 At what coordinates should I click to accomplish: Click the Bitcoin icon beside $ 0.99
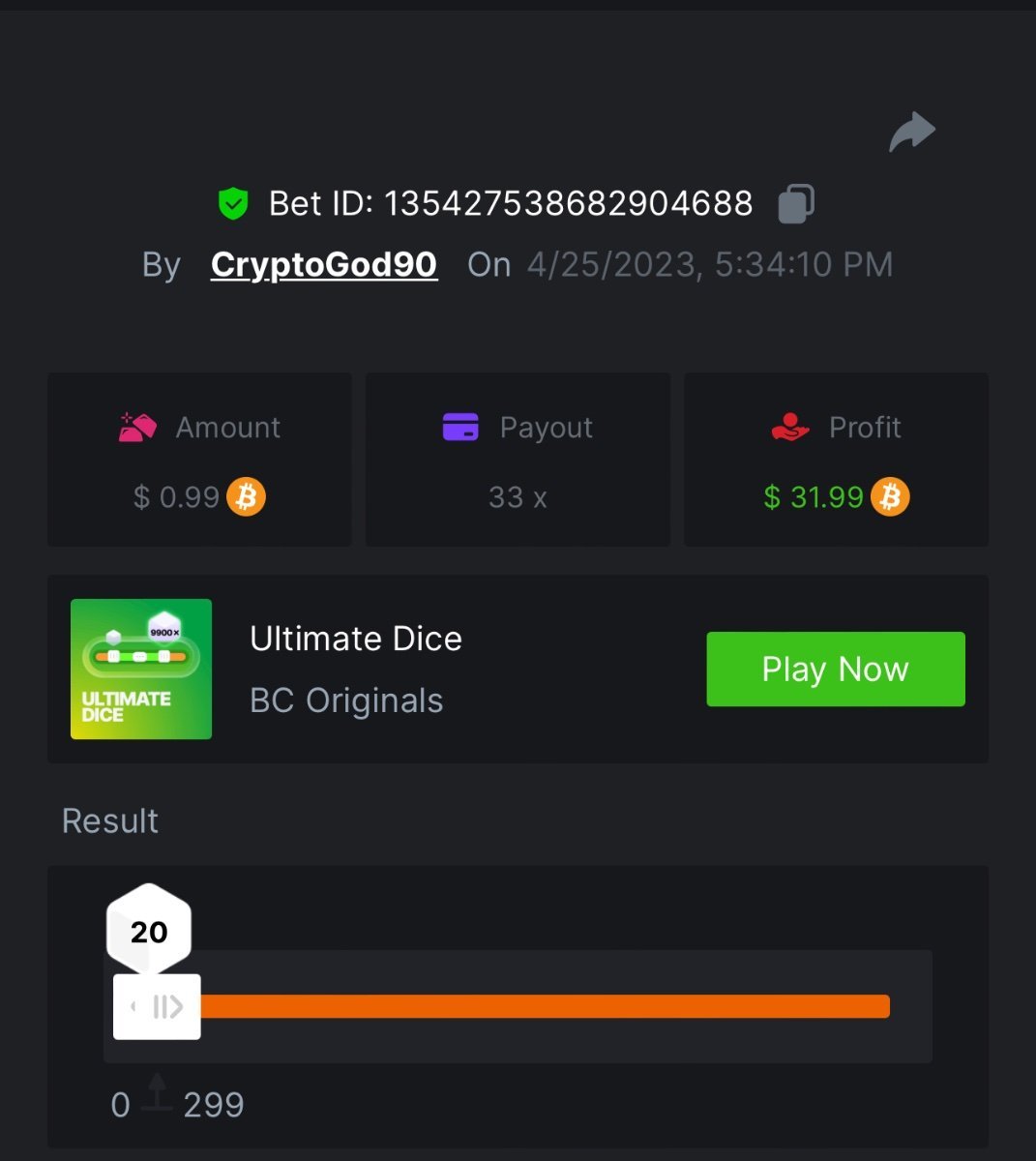tap(246, 496)
